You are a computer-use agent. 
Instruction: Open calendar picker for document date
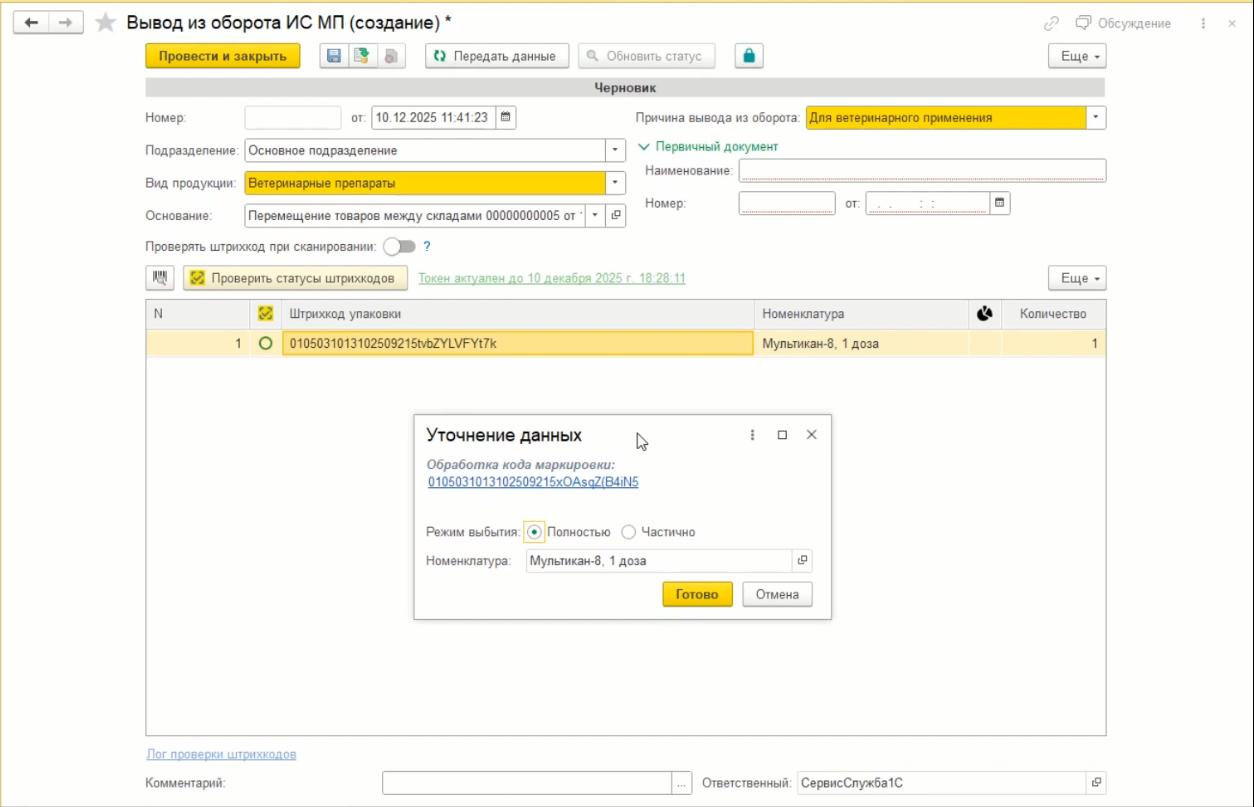[506, 118]
